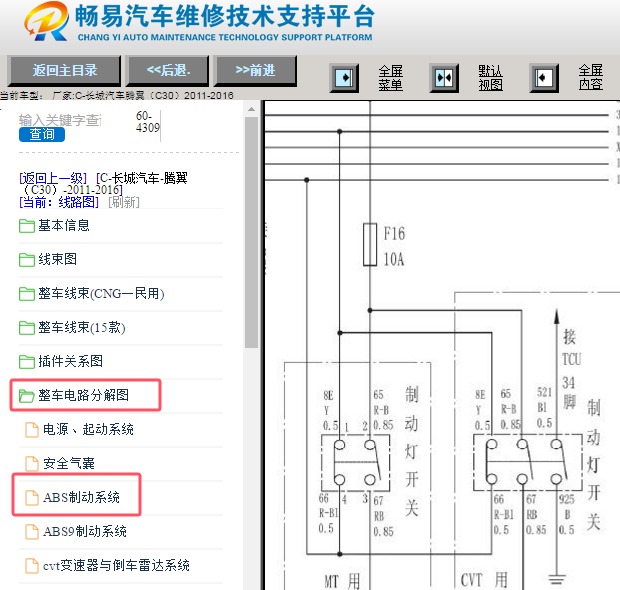Click the 返回上一级 link
Image resolution: width=620 pixels, height=590 pixels.
pyautogui.click(x=53, y=178)
